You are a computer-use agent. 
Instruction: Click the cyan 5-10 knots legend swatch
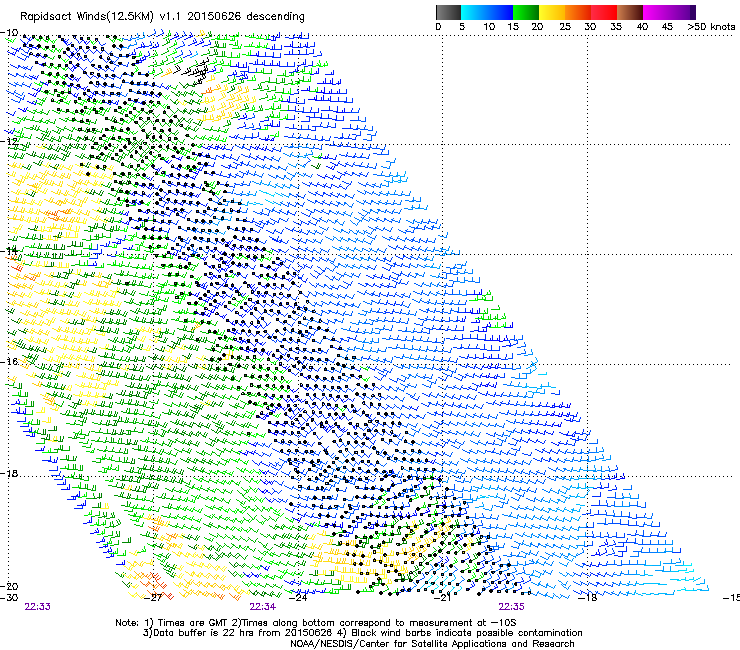pyautogui.click(x=473, y=12)
